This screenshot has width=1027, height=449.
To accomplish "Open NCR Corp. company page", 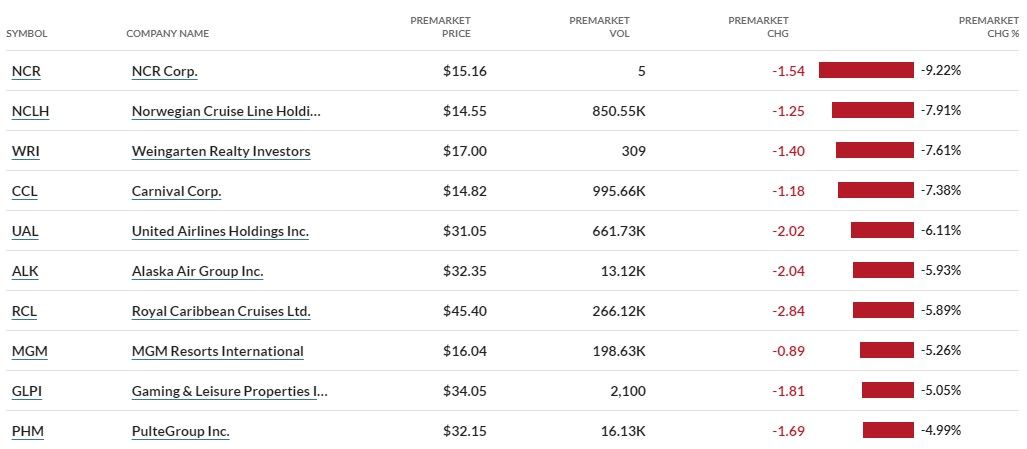I will pyautogui.click(x=165, y=71).
